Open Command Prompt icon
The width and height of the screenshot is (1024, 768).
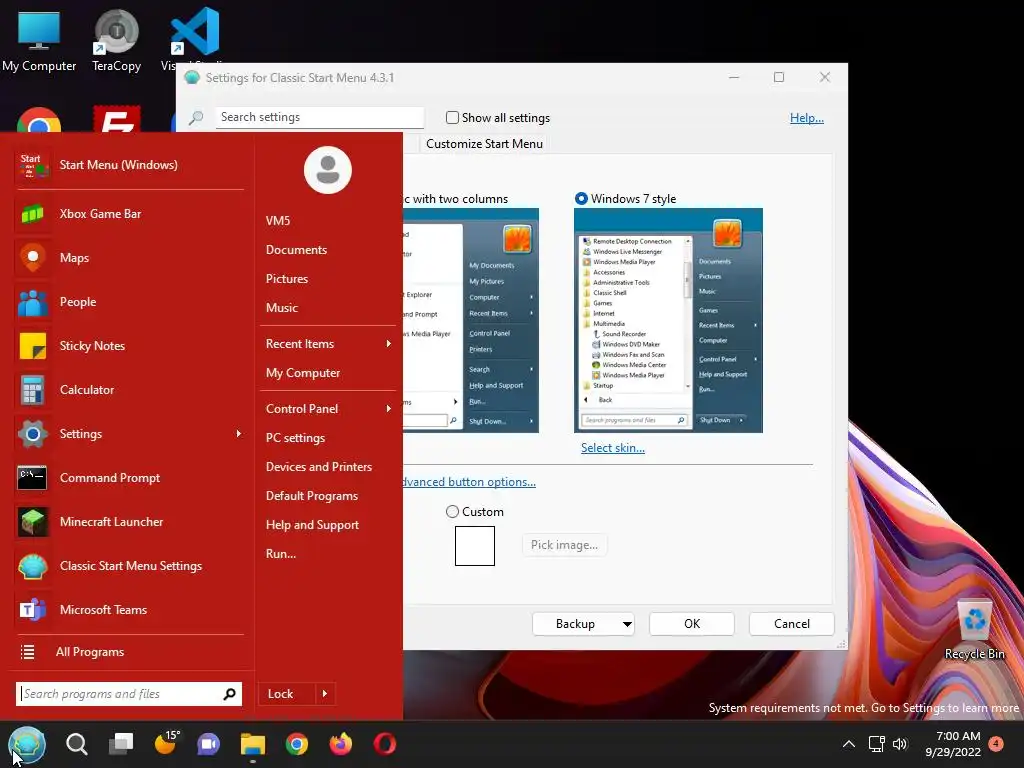pos(33,477)
